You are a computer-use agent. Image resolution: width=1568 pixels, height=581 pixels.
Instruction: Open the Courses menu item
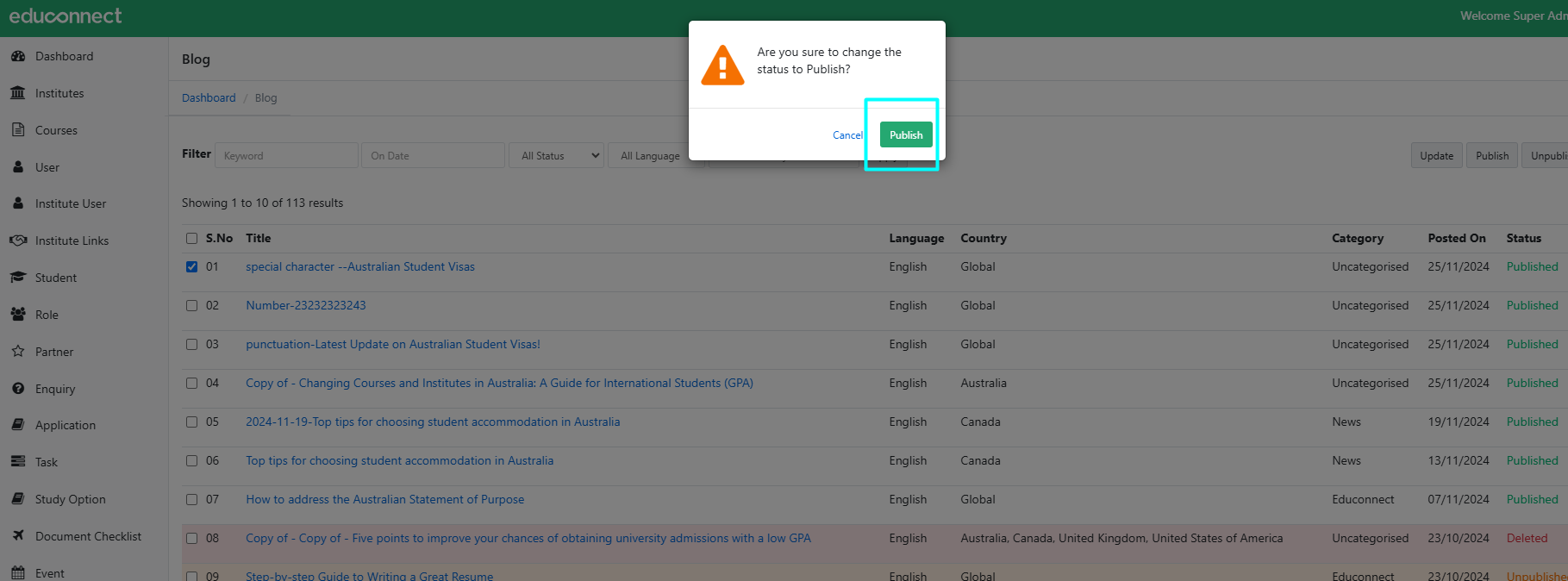click(56, 130)
